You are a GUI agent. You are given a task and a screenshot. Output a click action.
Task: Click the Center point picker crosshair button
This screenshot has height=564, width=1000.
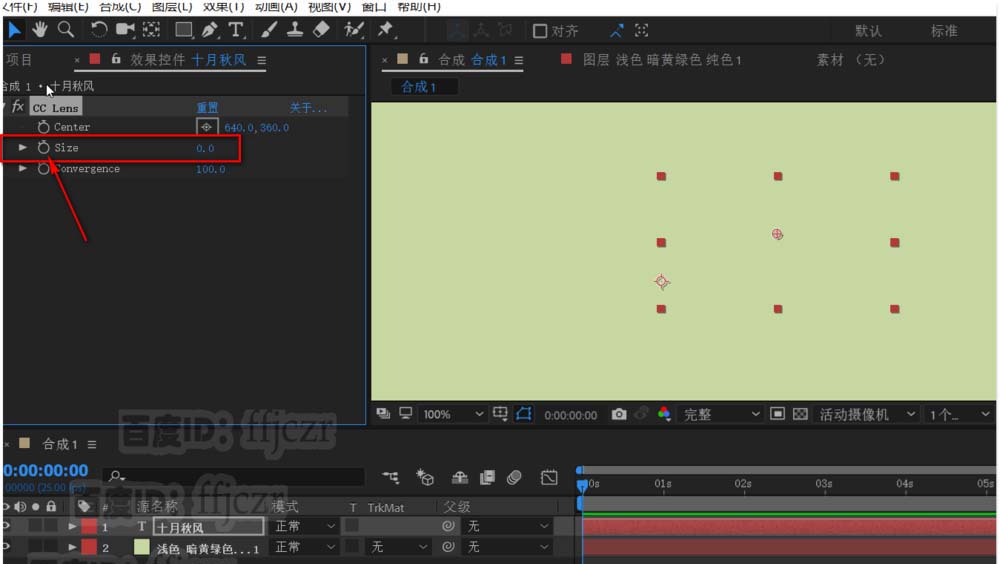click(207, 127)
